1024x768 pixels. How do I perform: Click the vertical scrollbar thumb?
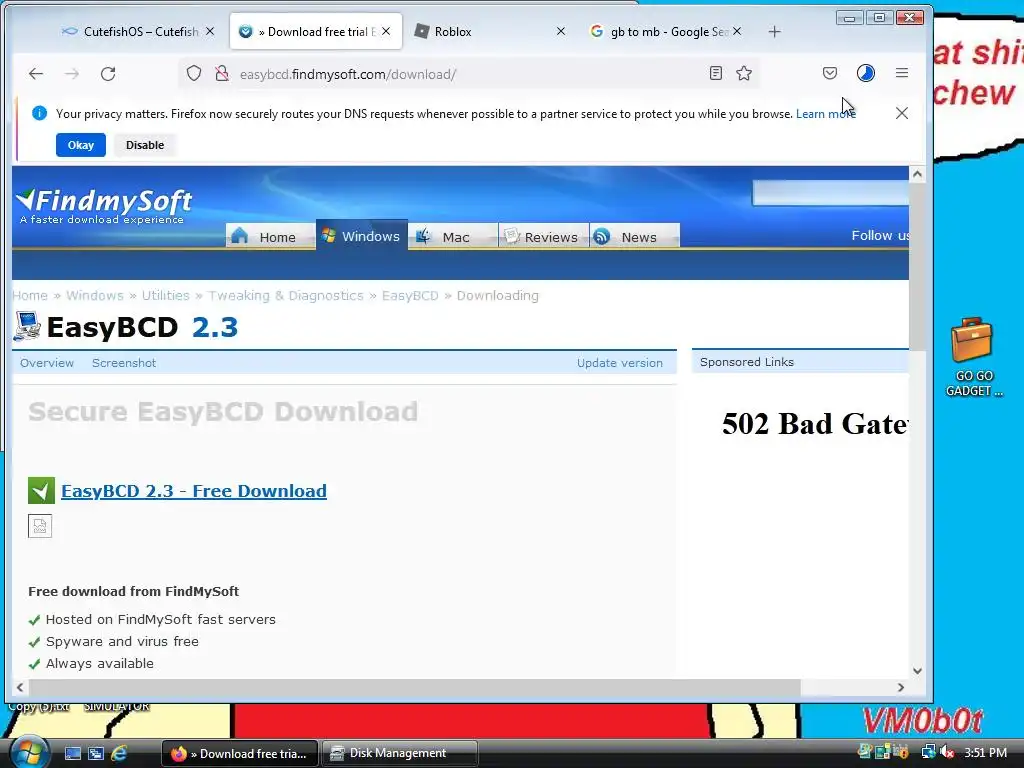(x=917, y=266)
